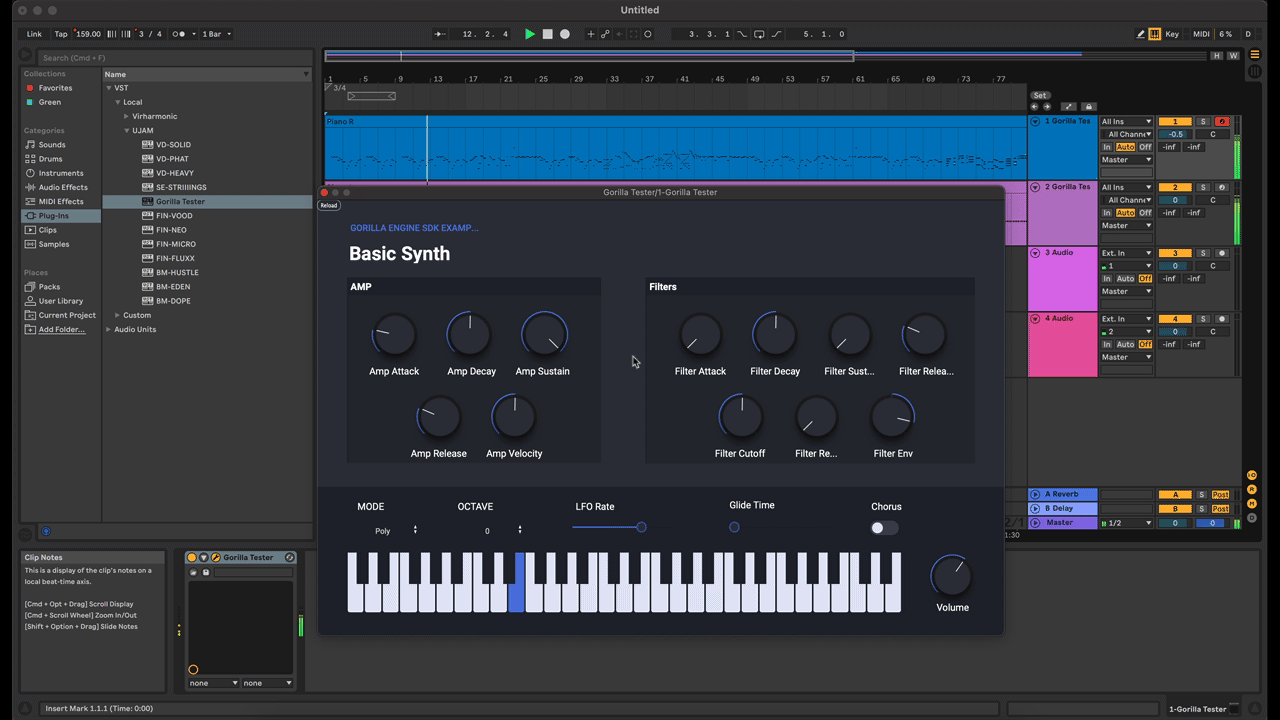Set track 4 Audio monitor to Auto
The width and height of the screenshot is (1280, 720).
(x=1125, y=345)
